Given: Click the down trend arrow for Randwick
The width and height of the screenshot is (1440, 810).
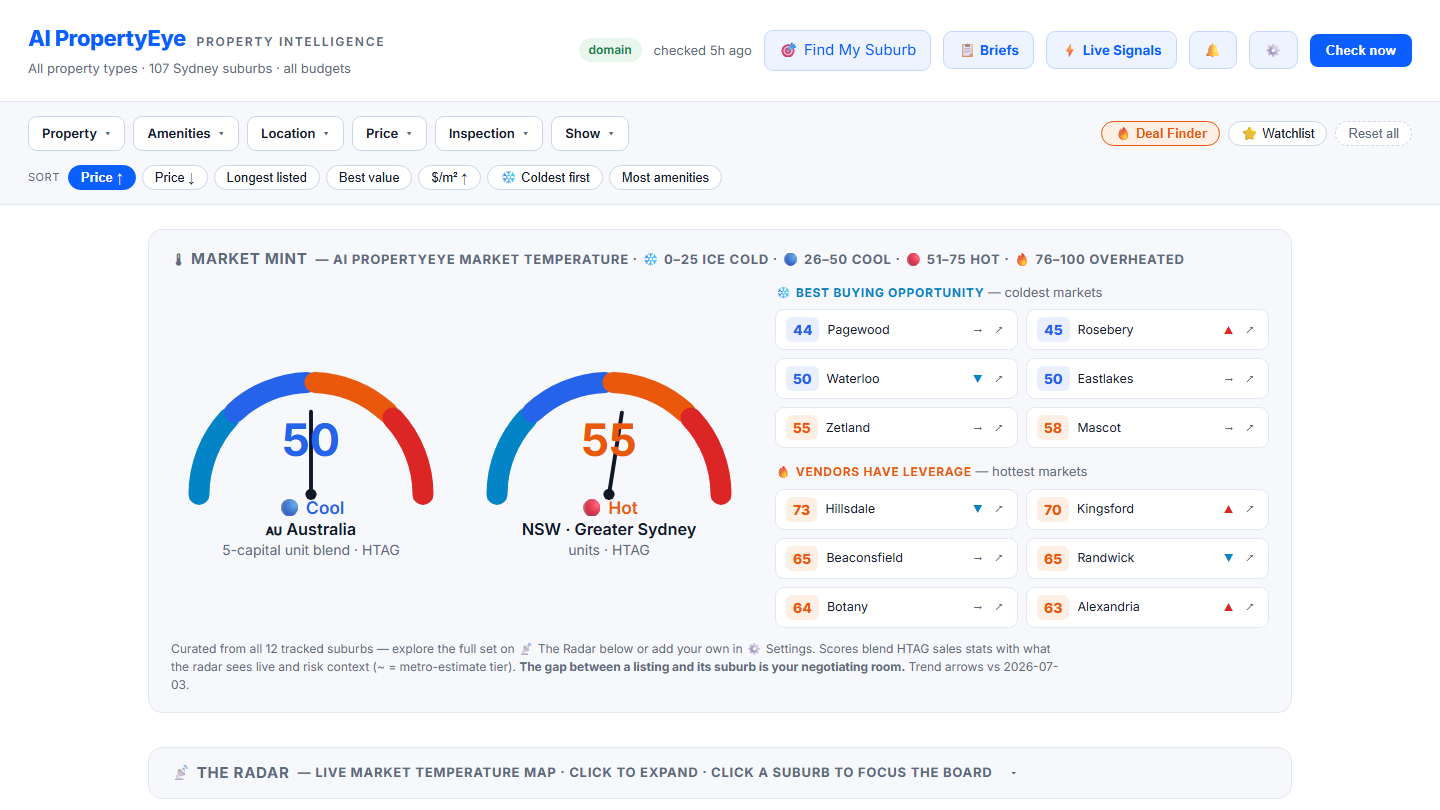Looking at the screenshot, I should pos(1229,558).
